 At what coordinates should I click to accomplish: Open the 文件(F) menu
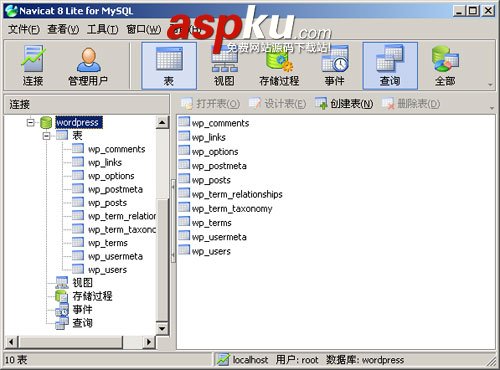24,30
